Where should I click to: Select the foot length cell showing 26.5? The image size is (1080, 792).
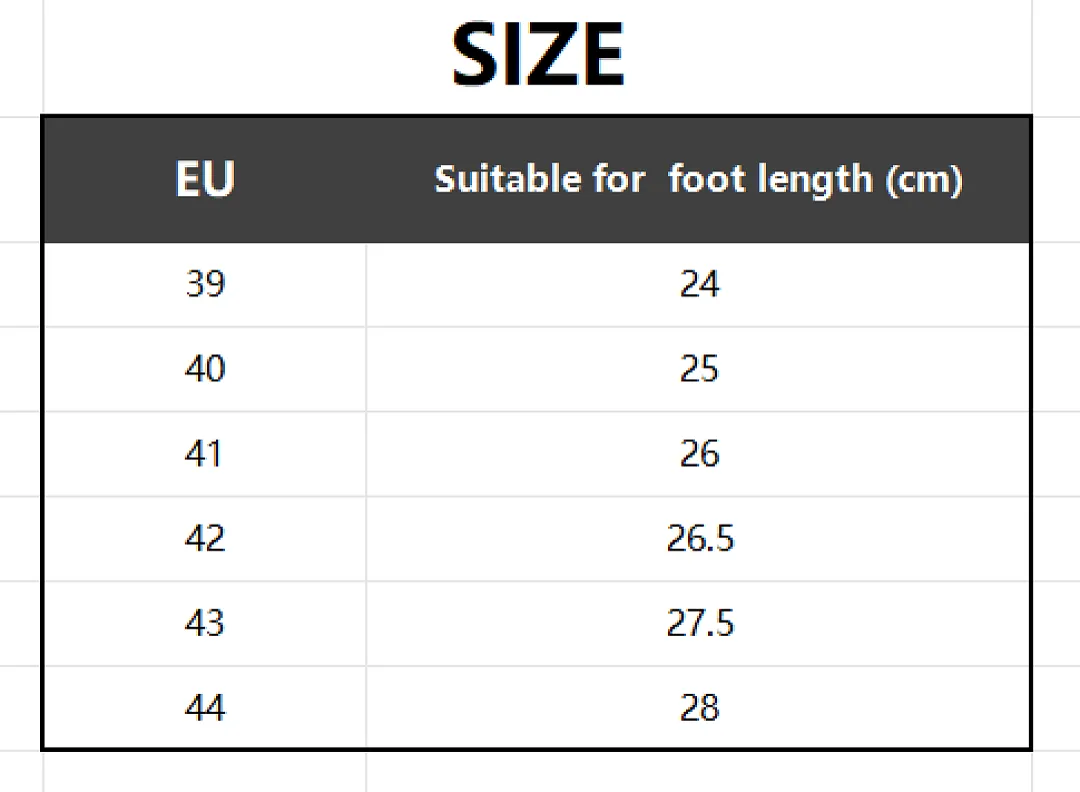(698, 539)
